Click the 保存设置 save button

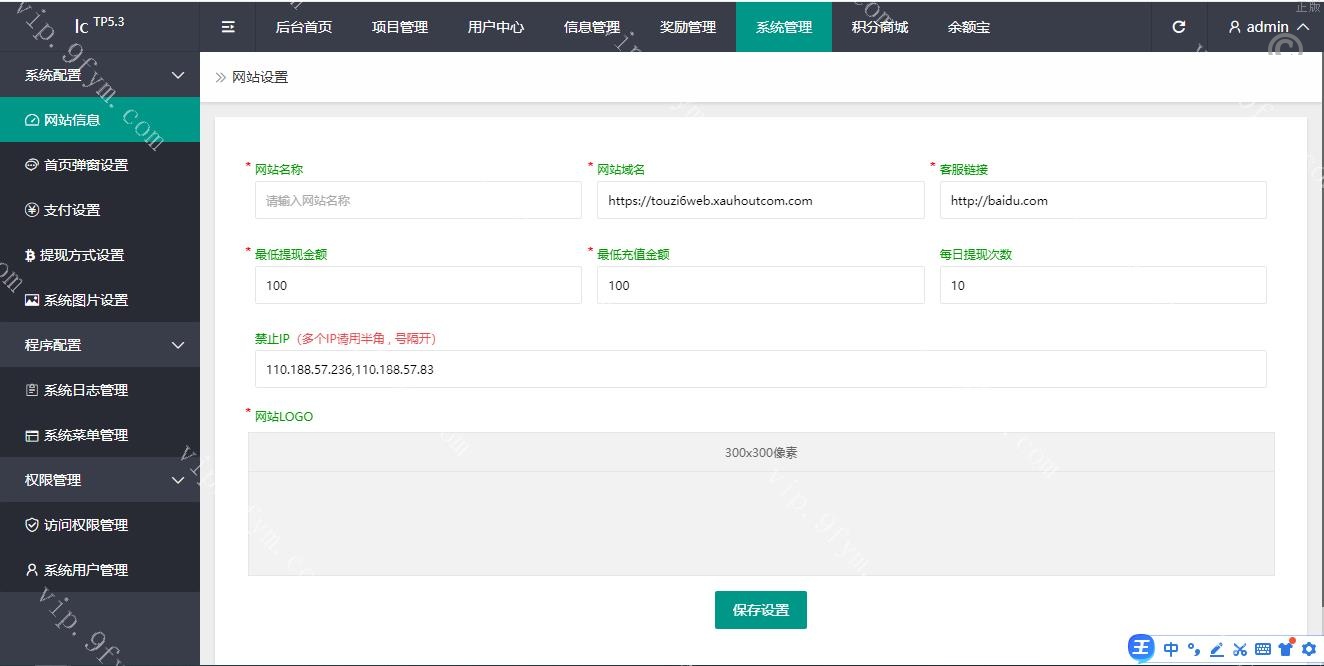(760, 610)
